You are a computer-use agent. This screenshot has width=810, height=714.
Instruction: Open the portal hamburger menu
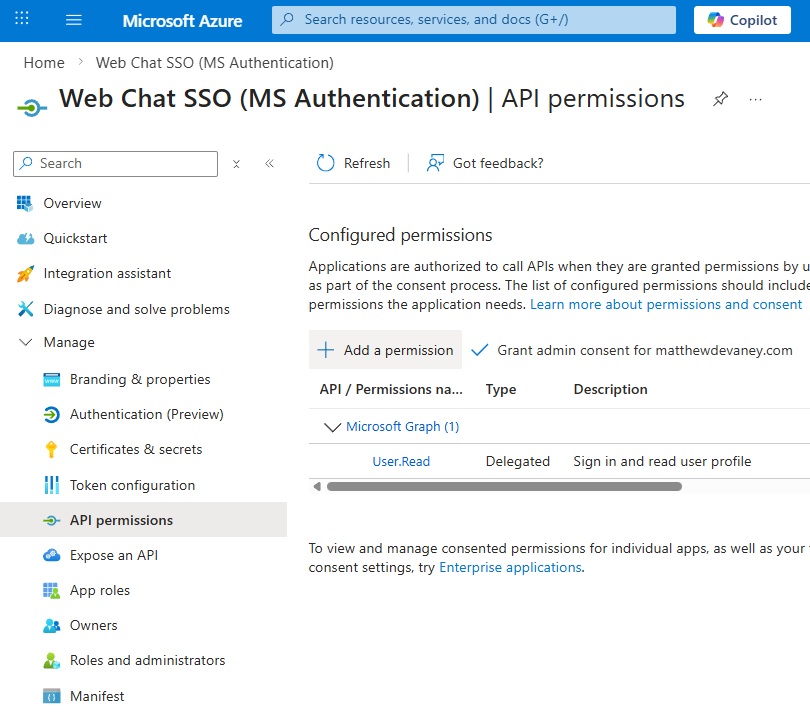click(x=74, y=20)
